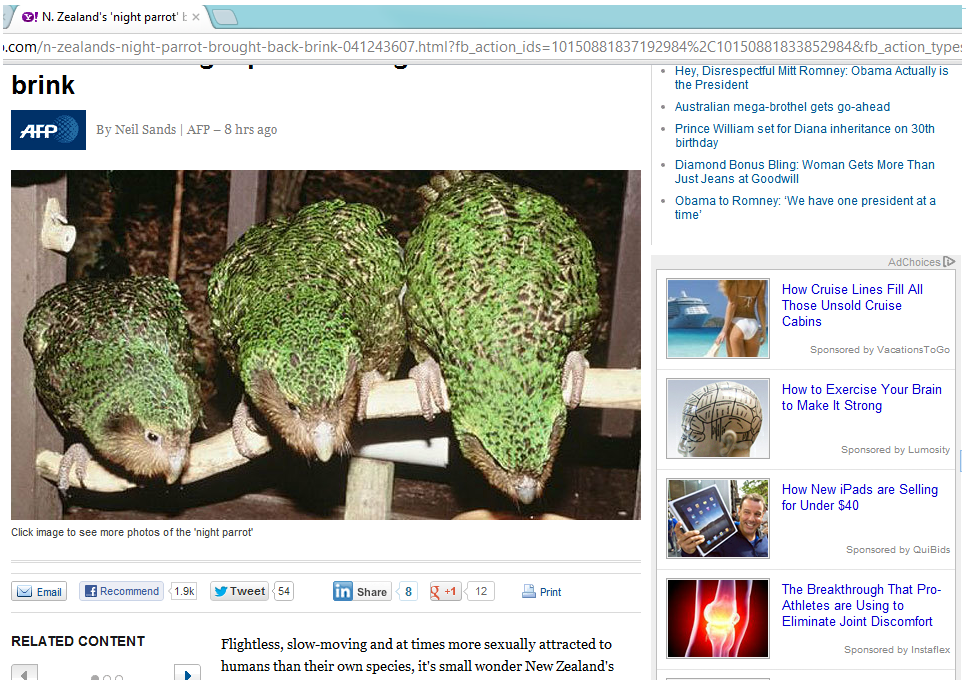Close the N. Zealand's 'night parrot' tab
The height and width of the screenshot is (684, 966).
point(196,17)
